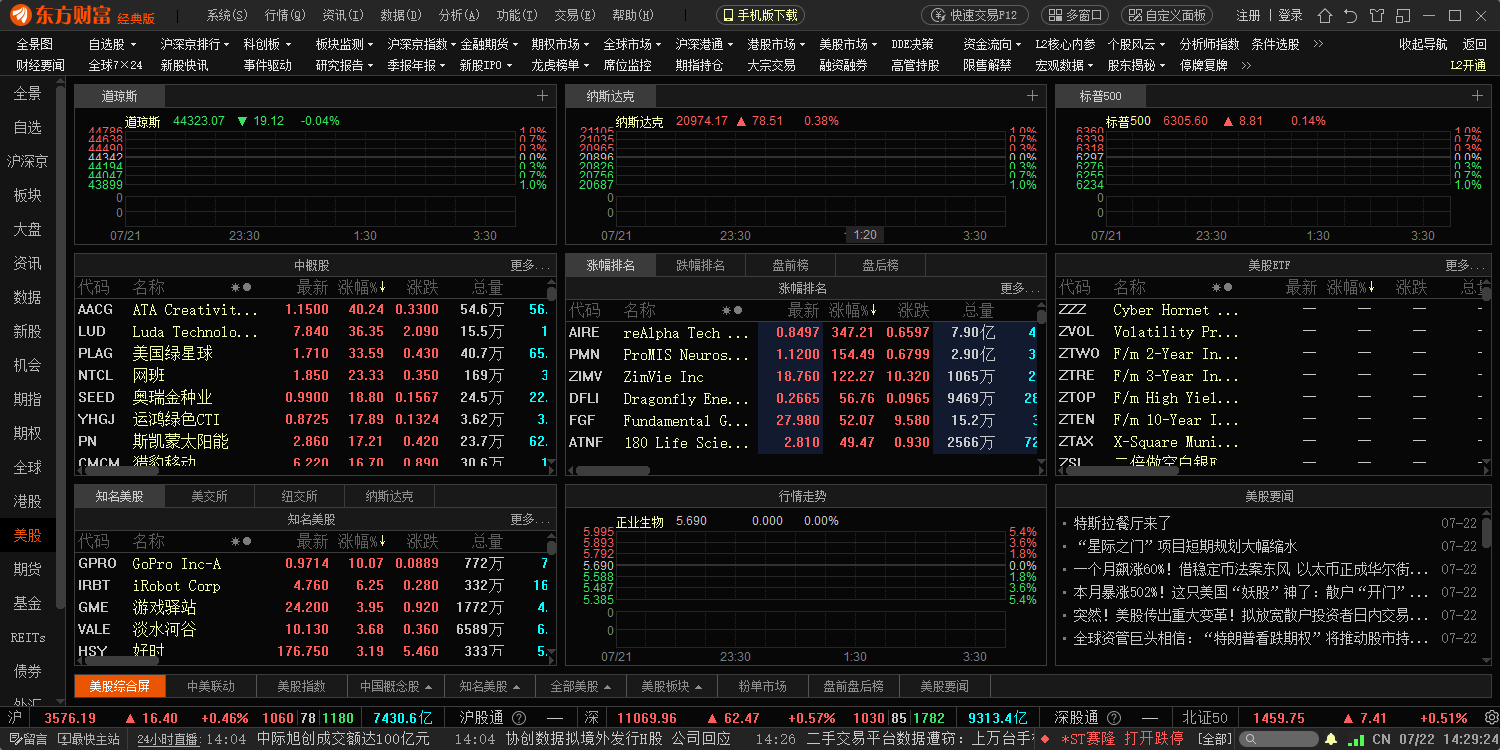
Task: Click horizontal scrollbar under 涨幅排名 table
Action: (x=613, y=470)
